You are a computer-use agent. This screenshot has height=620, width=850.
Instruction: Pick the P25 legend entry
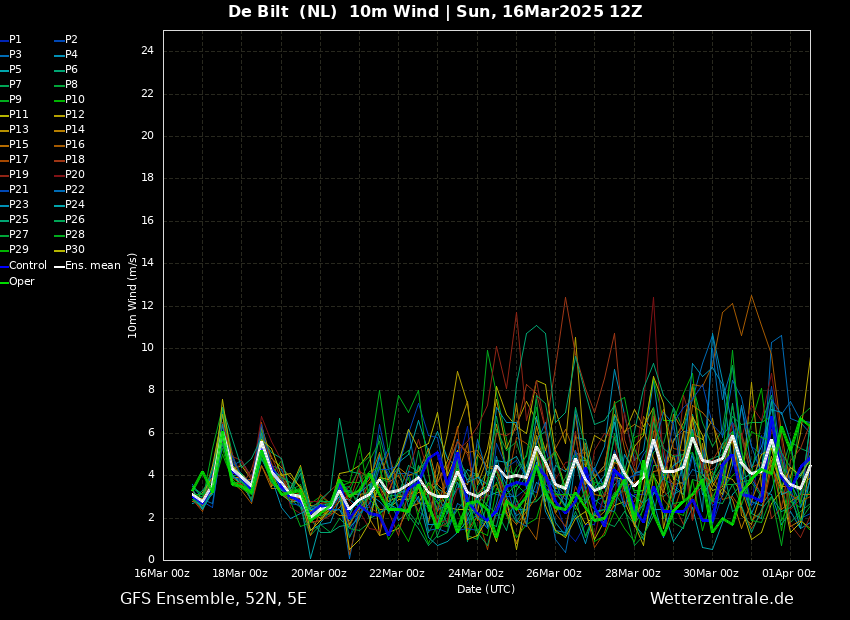click(x=18, y=220)
